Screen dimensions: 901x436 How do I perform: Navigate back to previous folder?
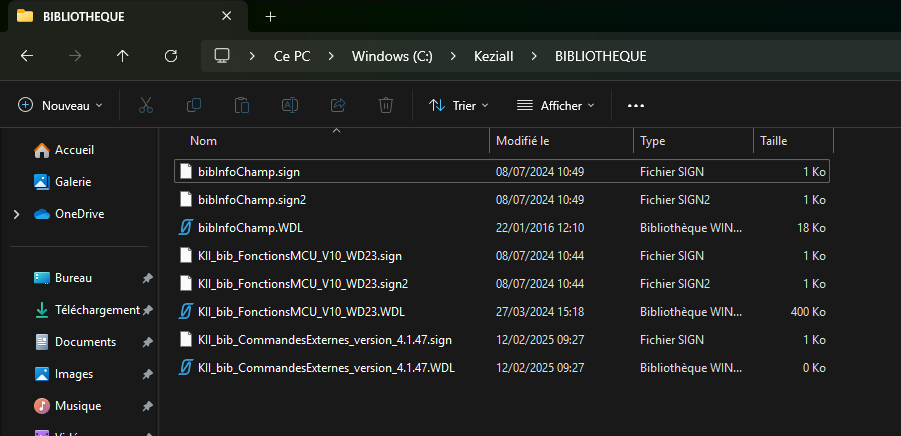(x=27, y=56)
